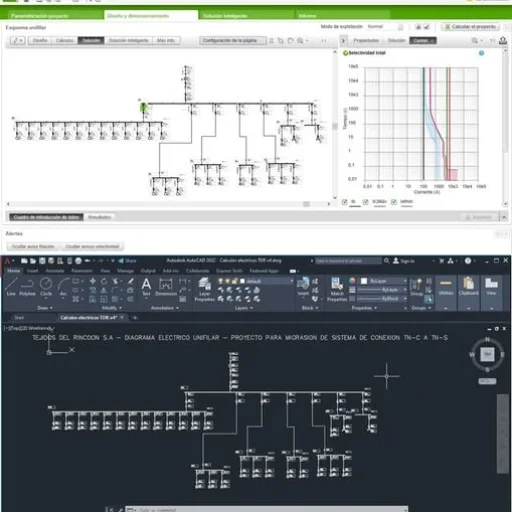
Task: Expand the Annotation panel dropdown
Action: pyautogui.click(x=165, y=308)
